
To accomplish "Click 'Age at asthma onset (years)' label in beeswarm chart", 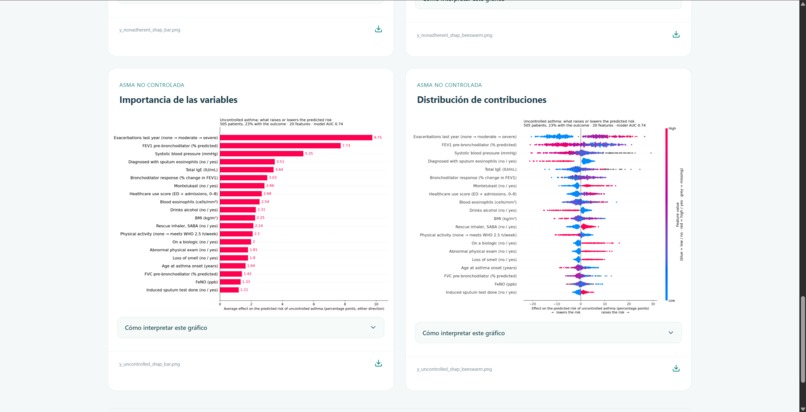I will coord(489,268).
